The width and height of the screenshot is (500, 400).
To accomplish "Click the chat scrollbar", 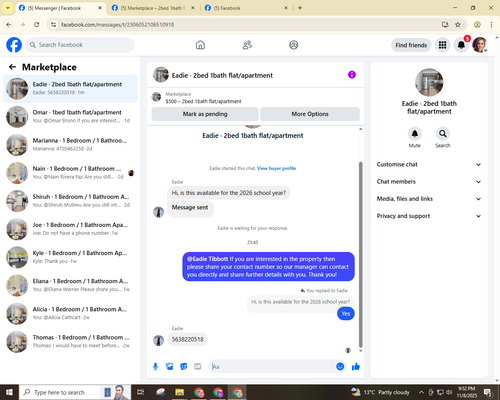I will [x=360, y=255].
